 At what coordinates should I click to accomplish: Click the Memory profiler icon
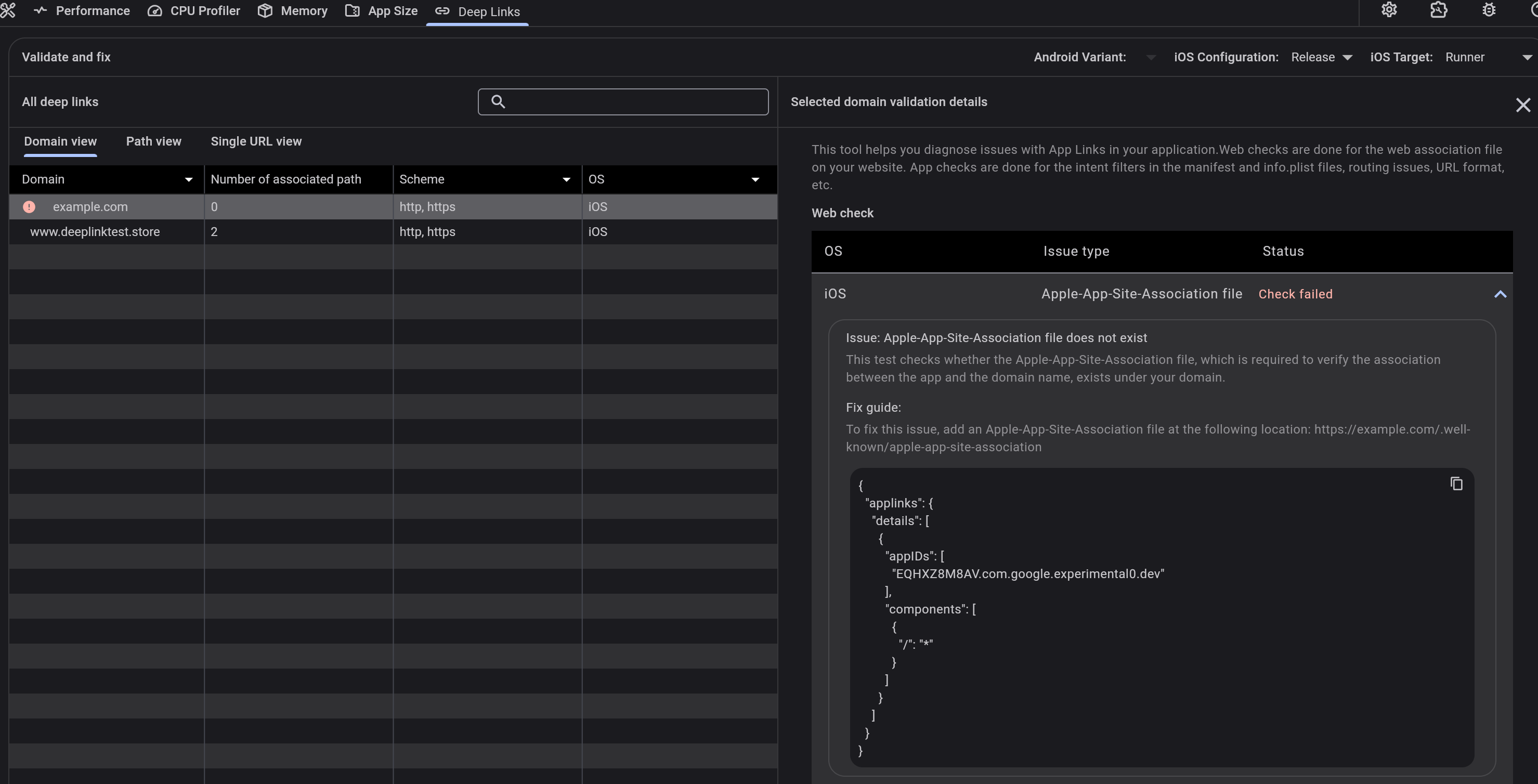tap(264, 11)
